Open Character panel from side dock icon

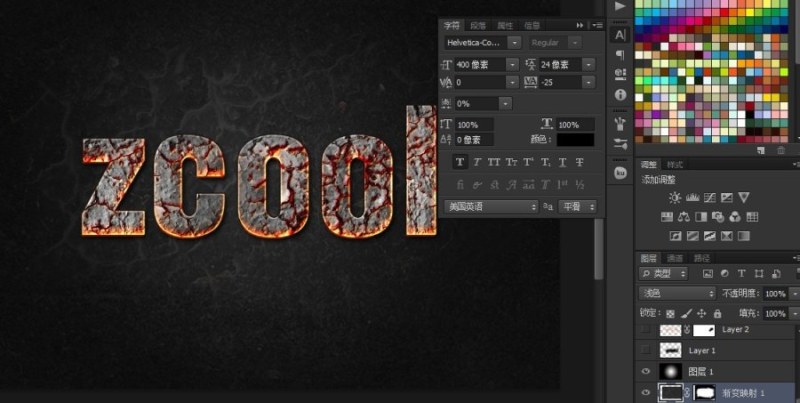click(620, 35)
